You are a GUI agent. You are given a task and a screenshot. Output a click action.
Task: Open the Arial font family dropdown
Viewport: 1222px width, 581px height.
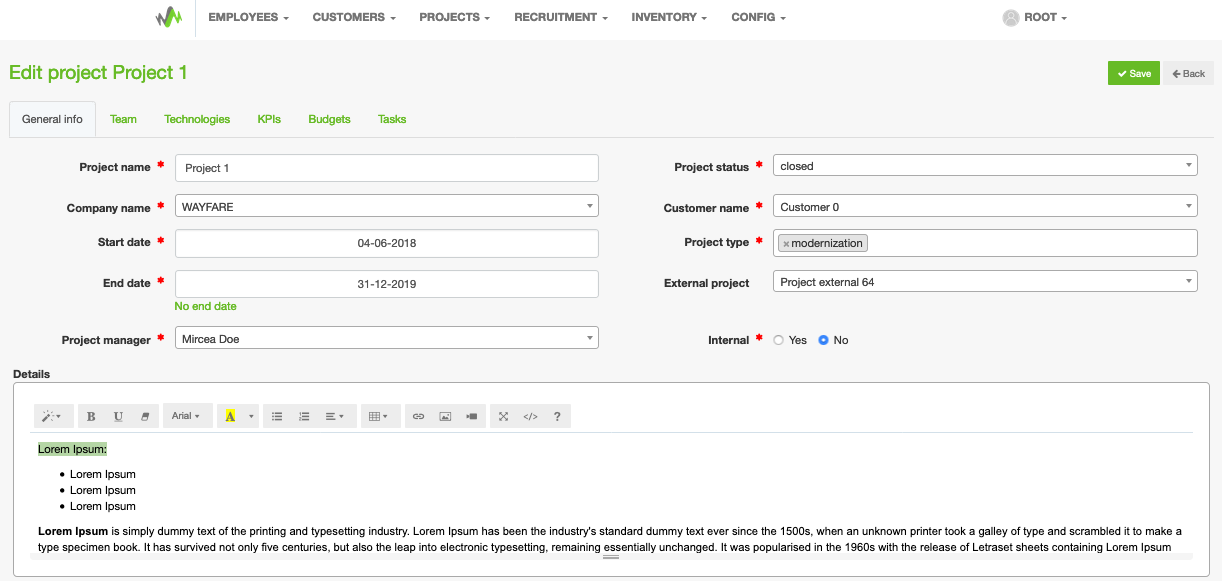pyautogui.click(x=186, y=416)
